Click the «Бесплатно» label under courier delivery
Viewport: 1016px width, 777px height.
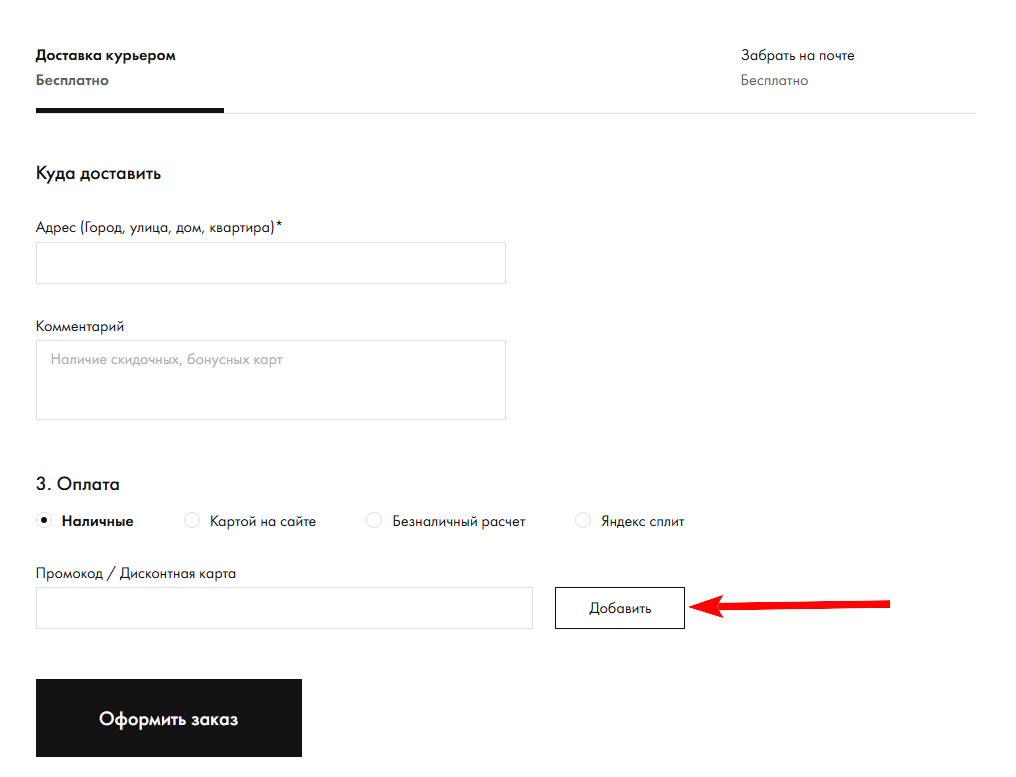point(72,80)
